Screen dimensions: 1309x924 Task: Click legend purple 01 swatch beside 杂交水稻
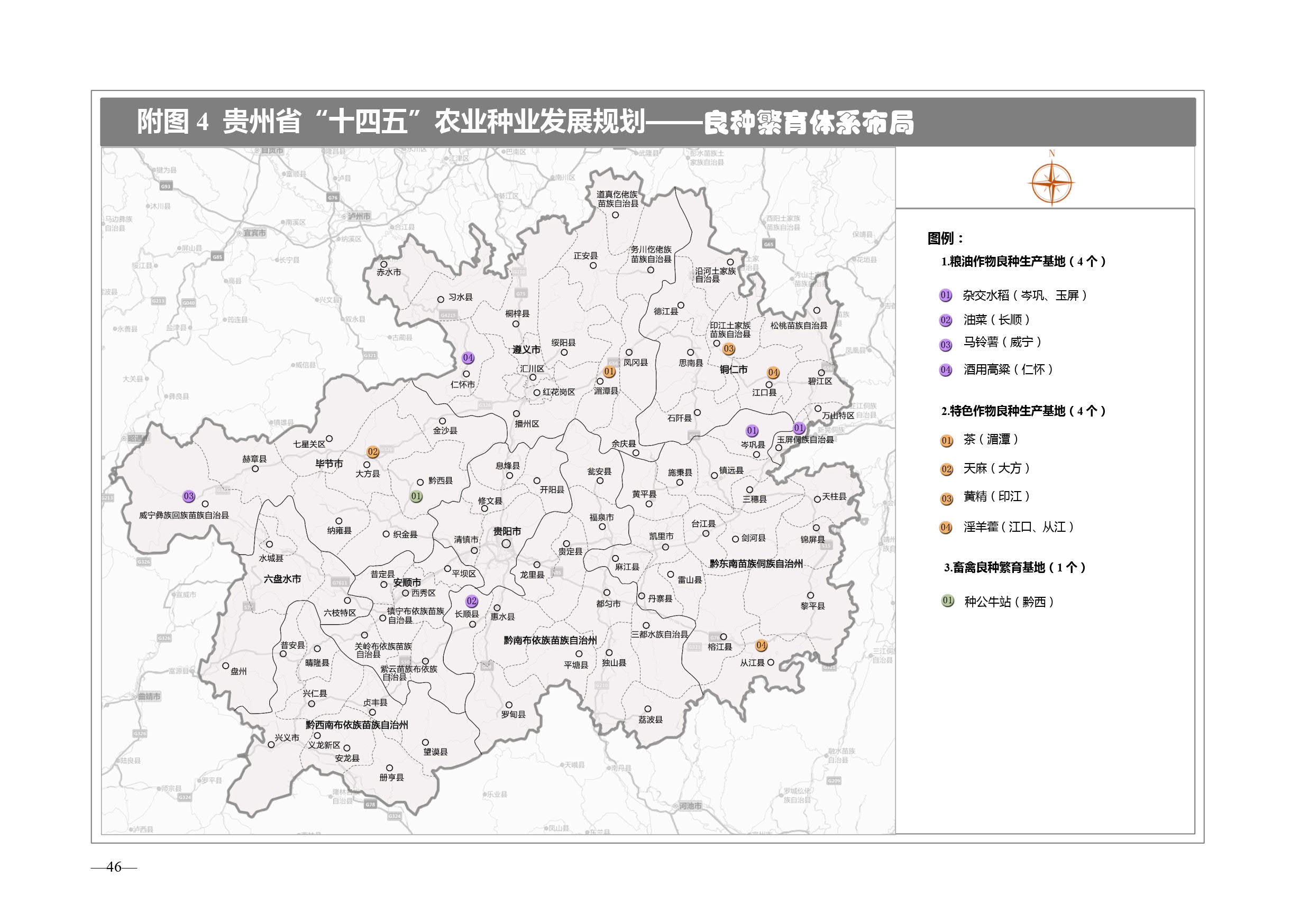click(945, 295)
